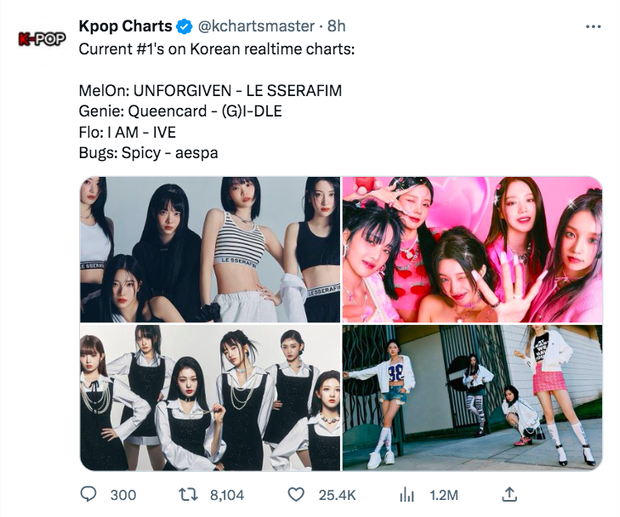Screen dimensions: 620x517
Task: Open the bottom-right outdoor street photo
Action: tap(472, 397)
